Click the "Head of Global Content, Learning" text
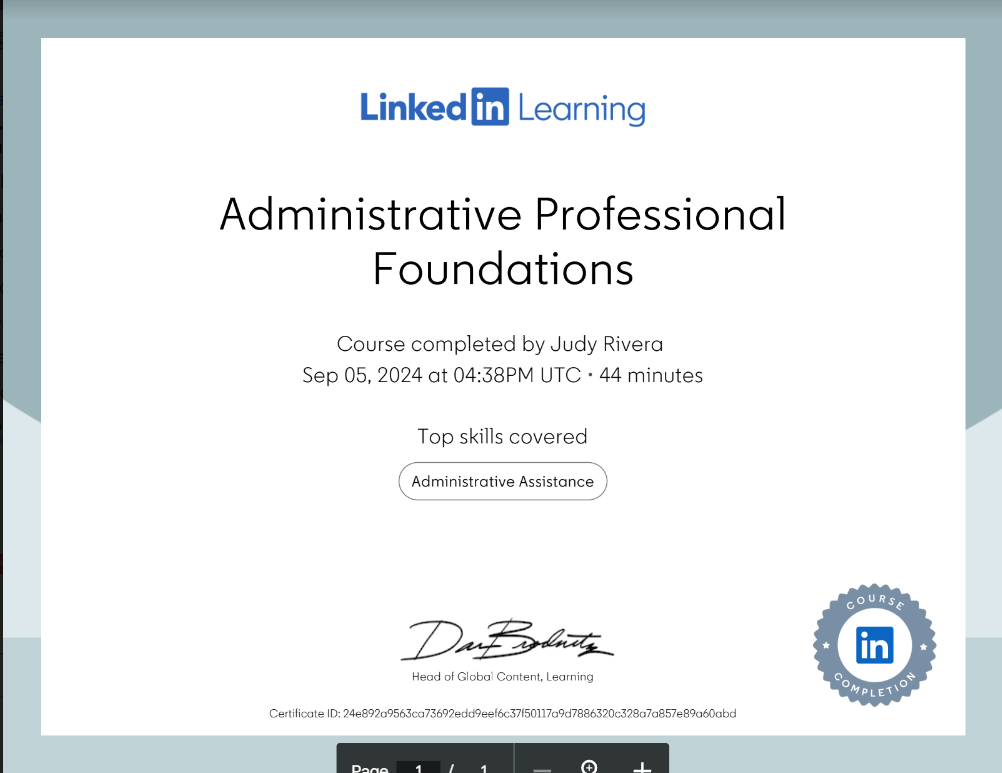The height and width of the screenshot is (773, 1002). coord(502,677)
